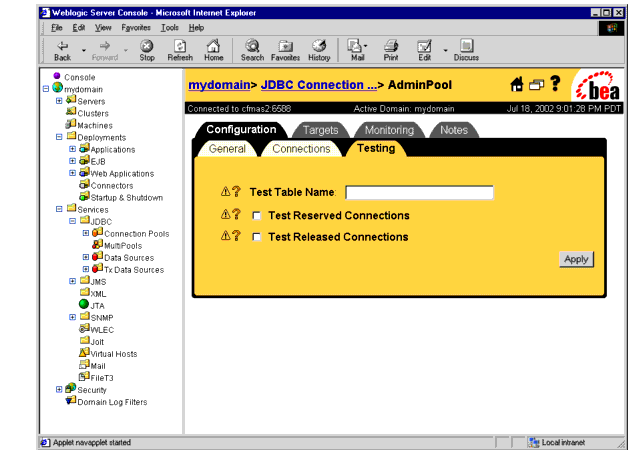Expand the JMS tree node
The width and height of the screenshot is (634, 465).
click(72, 281)
